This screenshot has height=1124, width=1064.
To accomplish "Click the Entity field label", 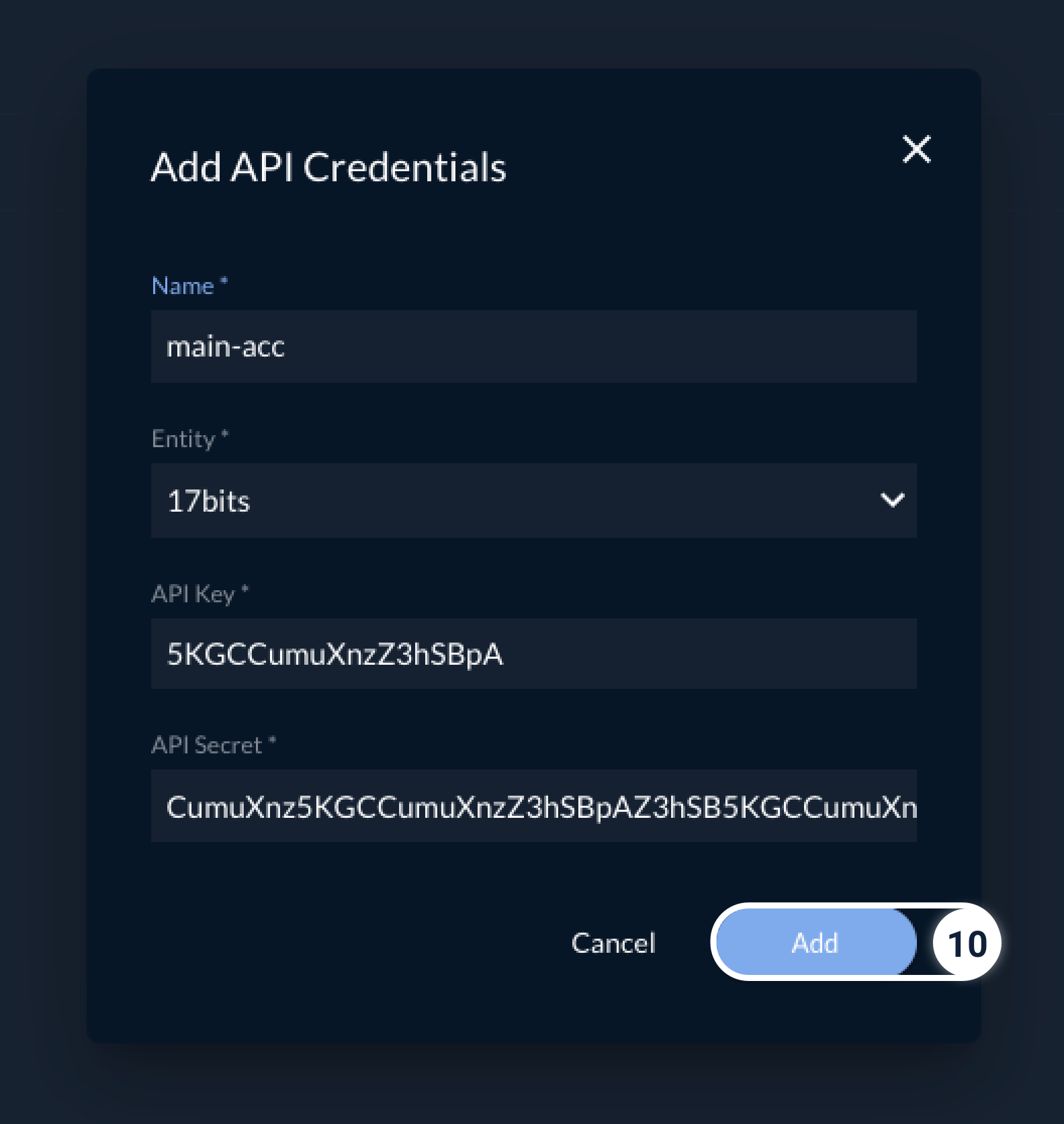I will [183, 439].
